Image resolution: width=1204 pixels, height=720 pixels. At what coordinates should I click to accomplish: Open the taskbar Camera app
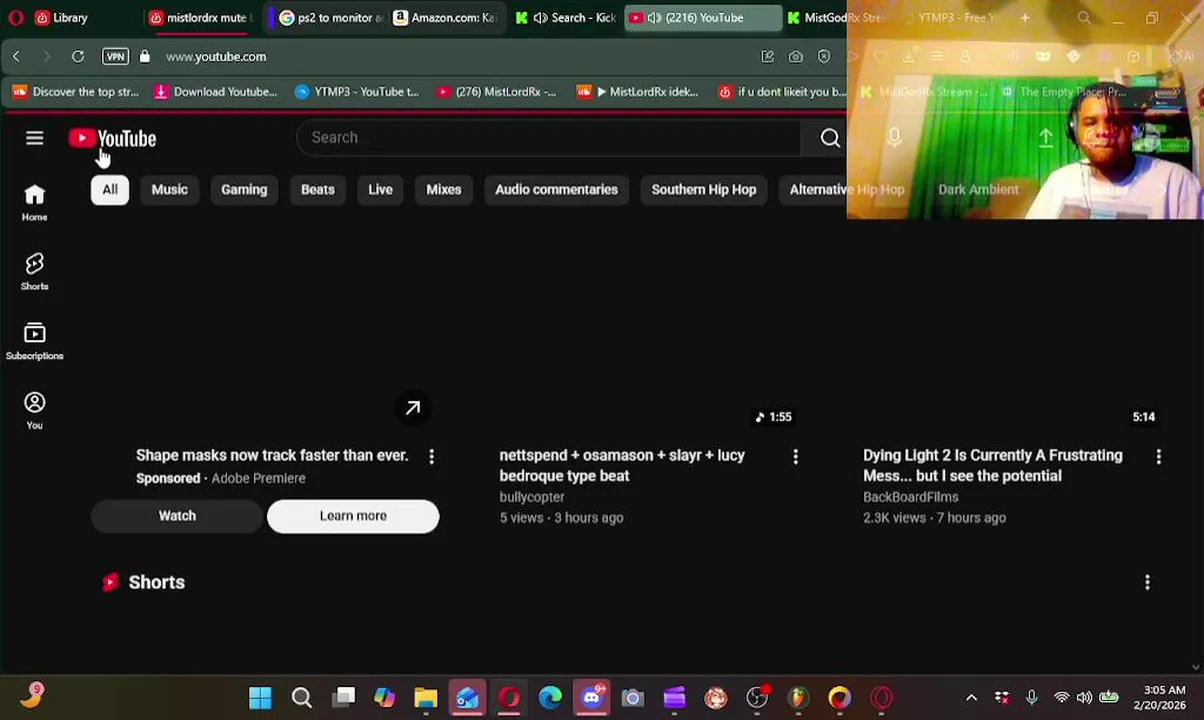[x=632, y=697]
